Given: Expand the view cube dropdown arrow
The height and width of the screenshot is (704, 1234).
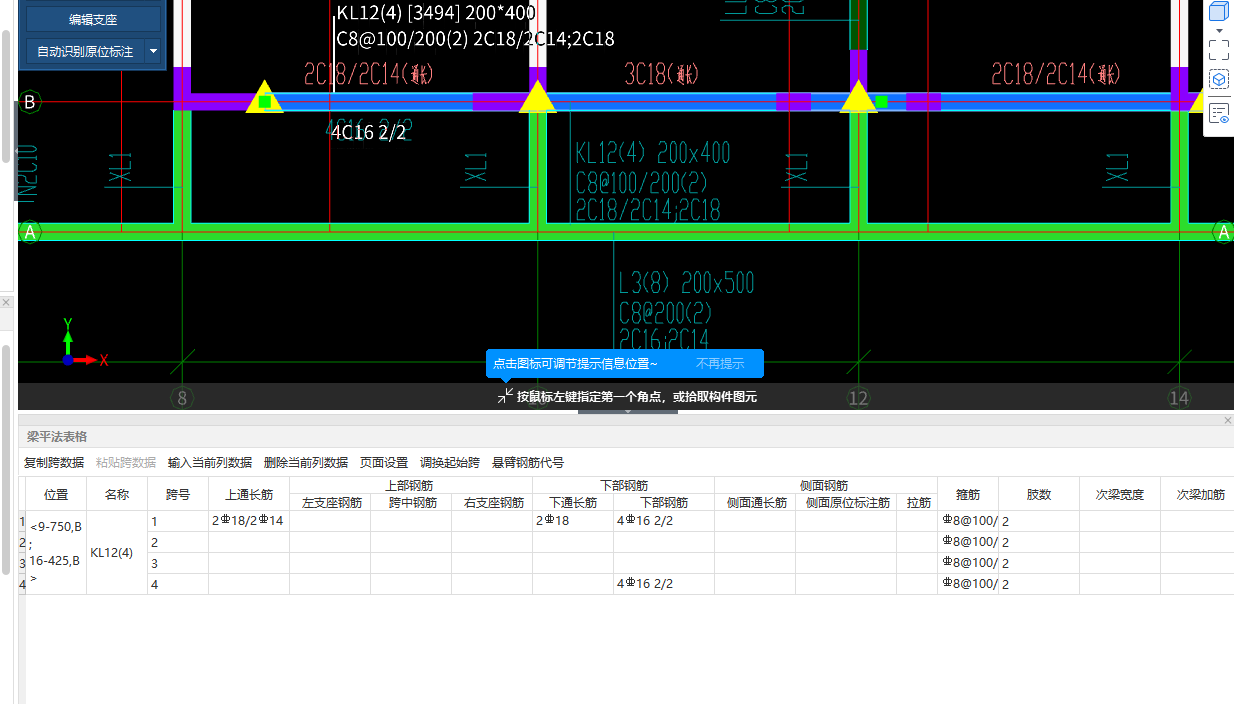Looking at the screenshot, I should (1218, 29).
